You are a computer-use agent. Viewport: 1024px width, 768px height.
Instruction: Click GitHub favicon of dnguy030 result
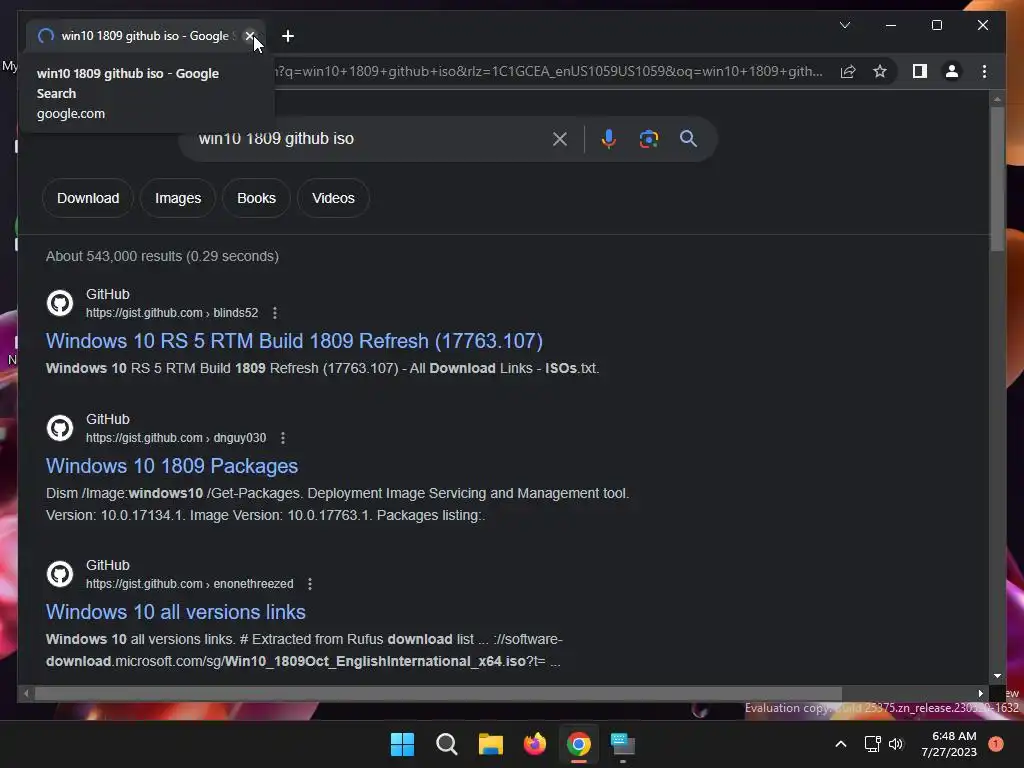tap(60, 428)
